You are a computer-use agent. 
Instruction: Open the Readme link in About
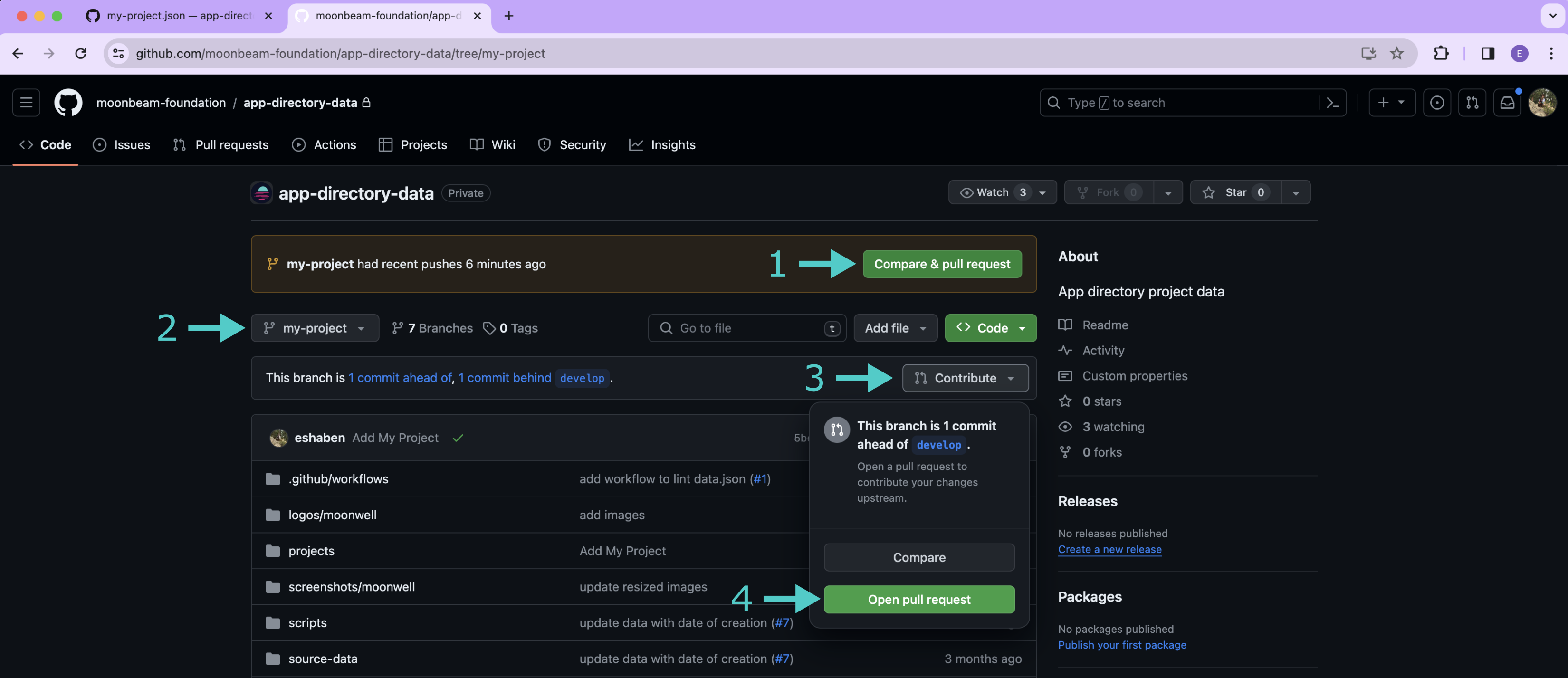tap(1093, 325)
